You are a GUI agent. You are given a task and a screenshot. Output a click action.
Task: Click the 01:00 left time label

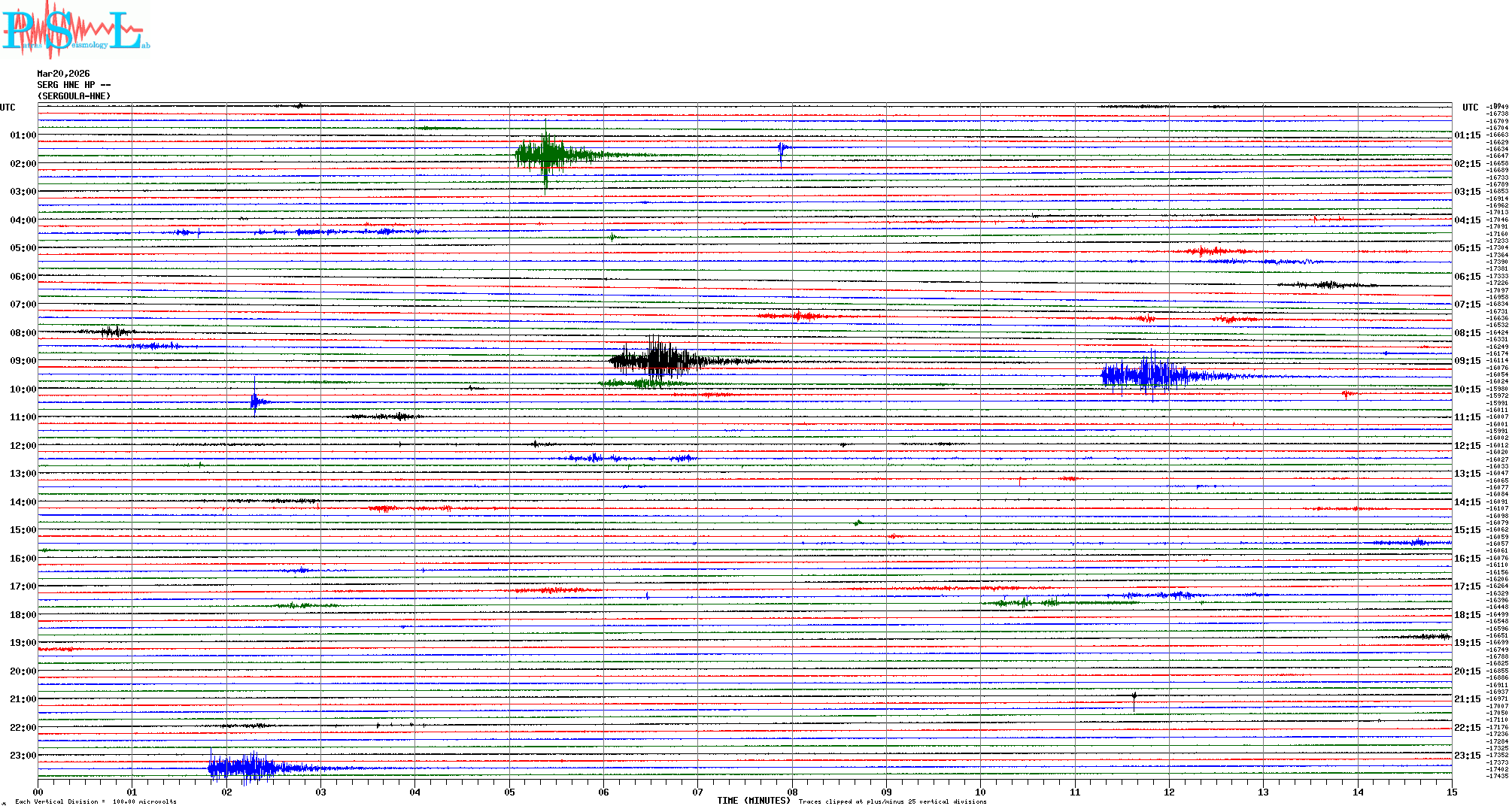pos(23,135)
